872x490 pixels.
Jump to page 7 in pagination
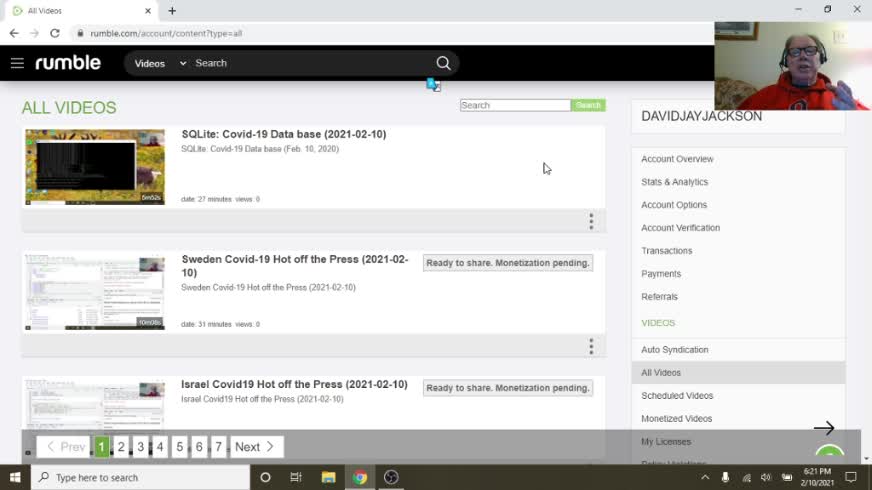click(x=218, y=447)
